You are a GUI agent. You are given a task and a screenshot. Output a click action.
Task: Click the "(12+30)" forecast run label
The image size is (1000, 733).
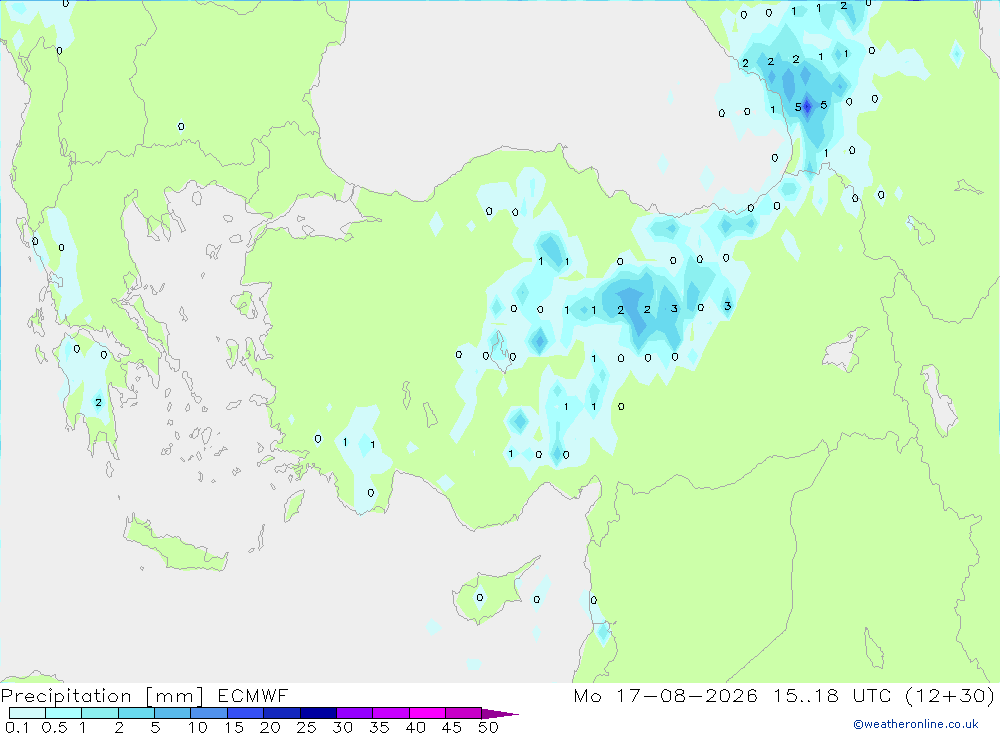coord(950,695)
